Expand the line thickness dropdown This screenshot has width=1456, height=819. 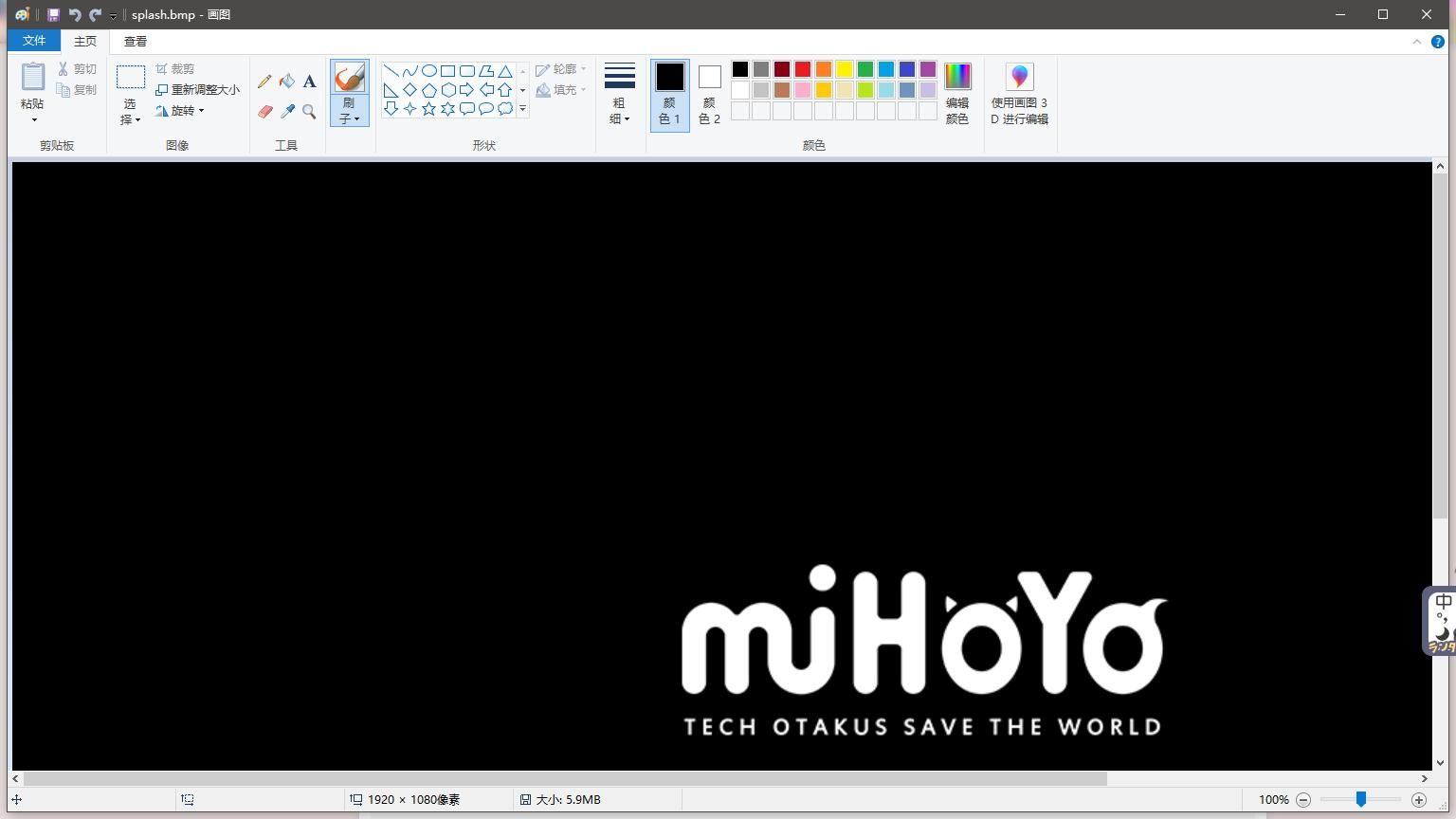click(x=619, y=94)
